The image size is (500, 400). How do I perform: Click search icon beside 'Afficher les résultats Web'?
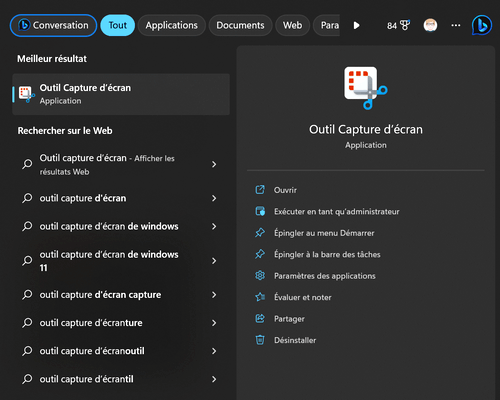point(27,164)
